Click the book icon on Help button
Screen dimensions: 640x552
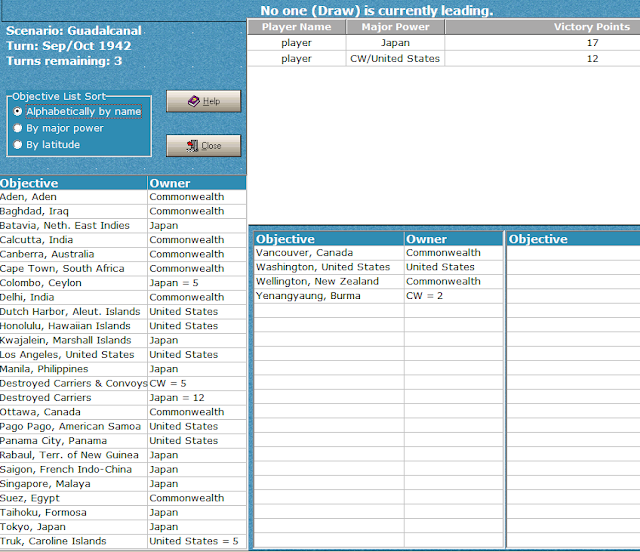193,101
